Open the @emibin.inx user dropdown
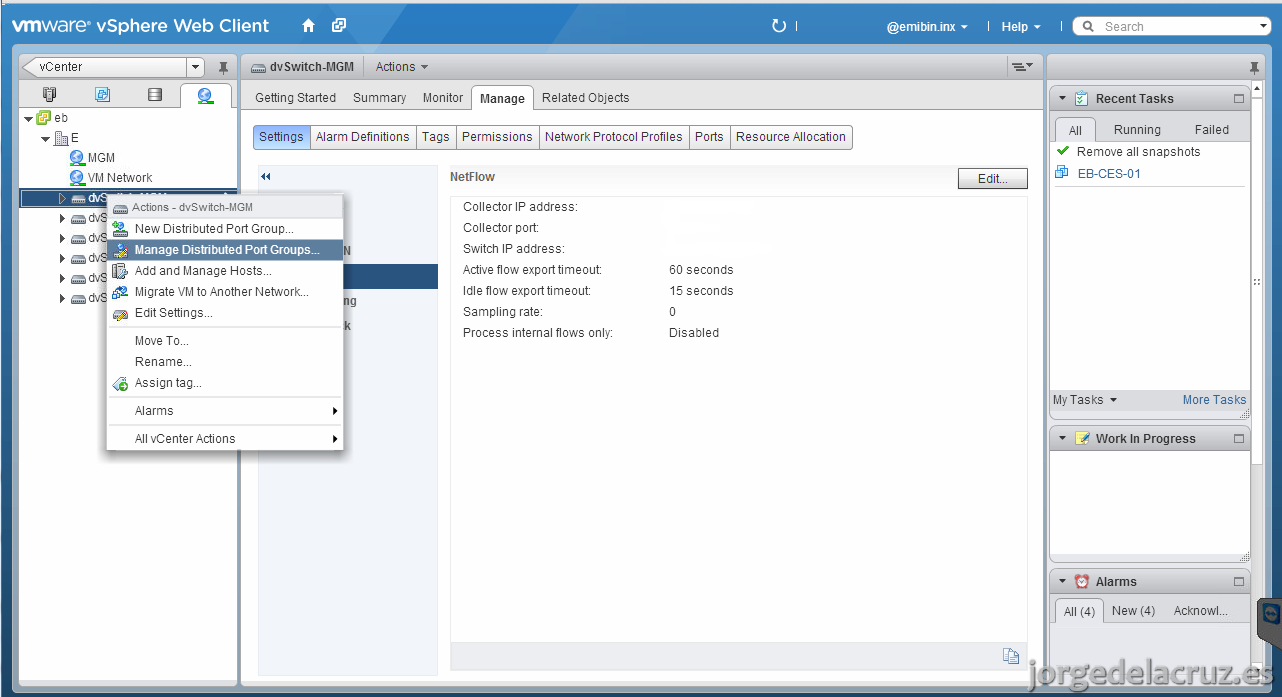Image resolution: width=1282 pixels, height=697 pixels. click(x=927, y=27)
